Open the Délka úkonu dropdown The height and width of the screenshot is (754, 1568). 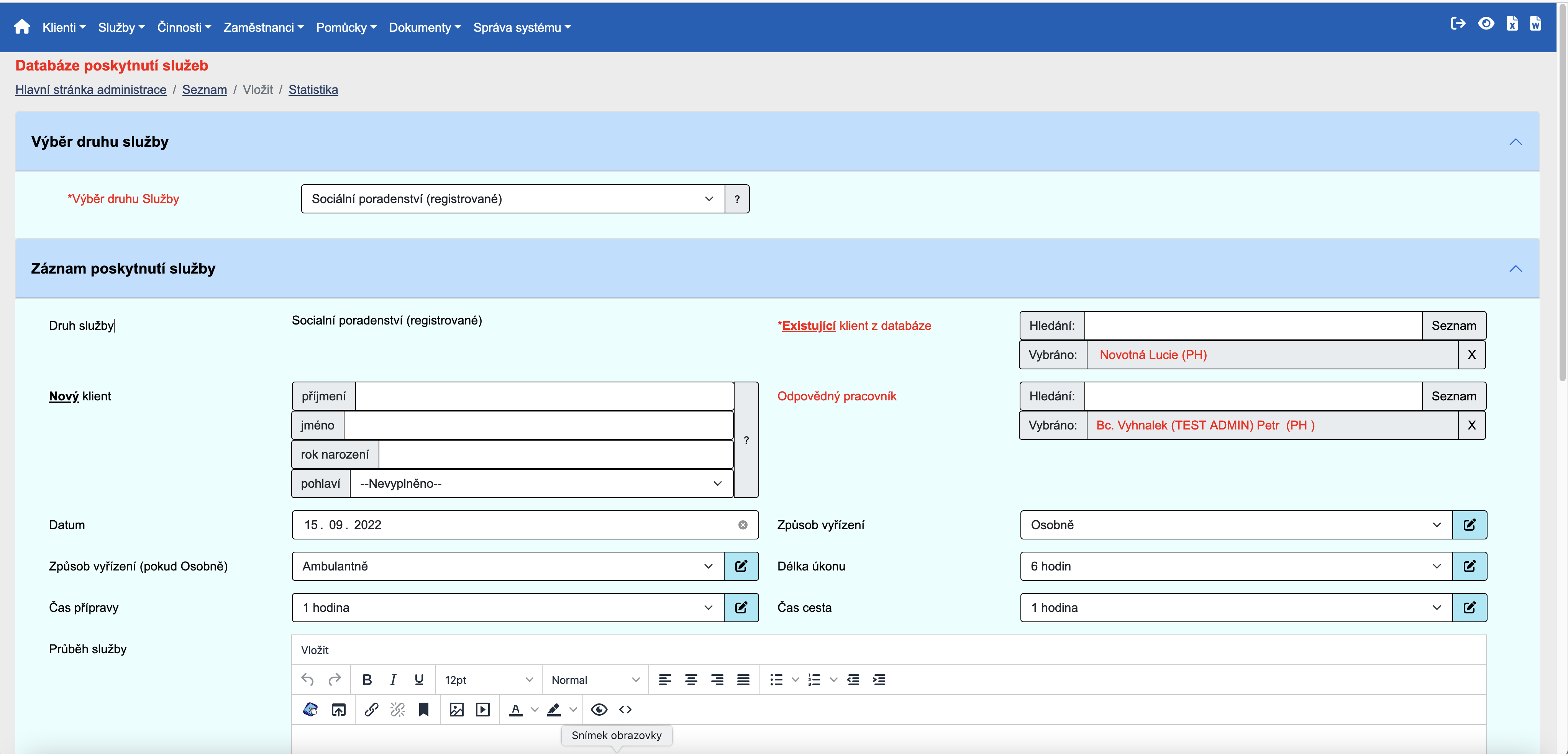[1235, 566]
